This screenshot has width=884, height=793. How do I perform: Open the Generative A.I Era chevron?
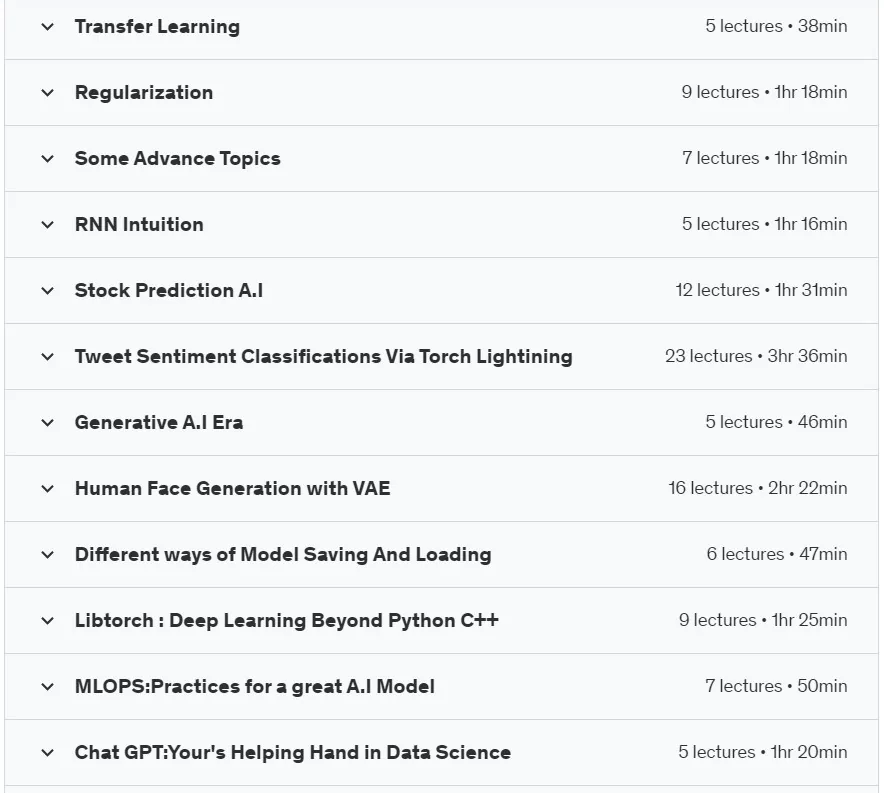[48, 422]
